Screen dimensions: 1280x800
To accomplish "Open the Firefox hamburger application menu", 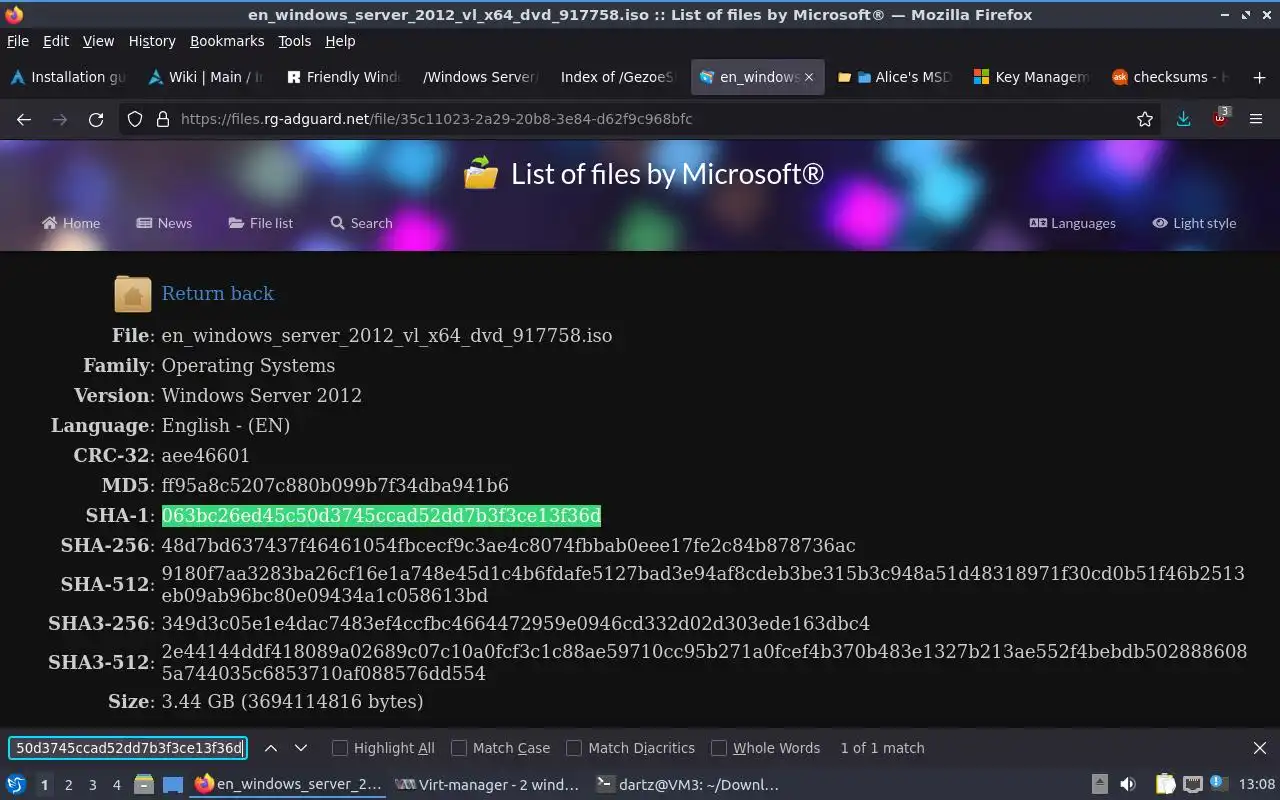I will (1256, 119).
